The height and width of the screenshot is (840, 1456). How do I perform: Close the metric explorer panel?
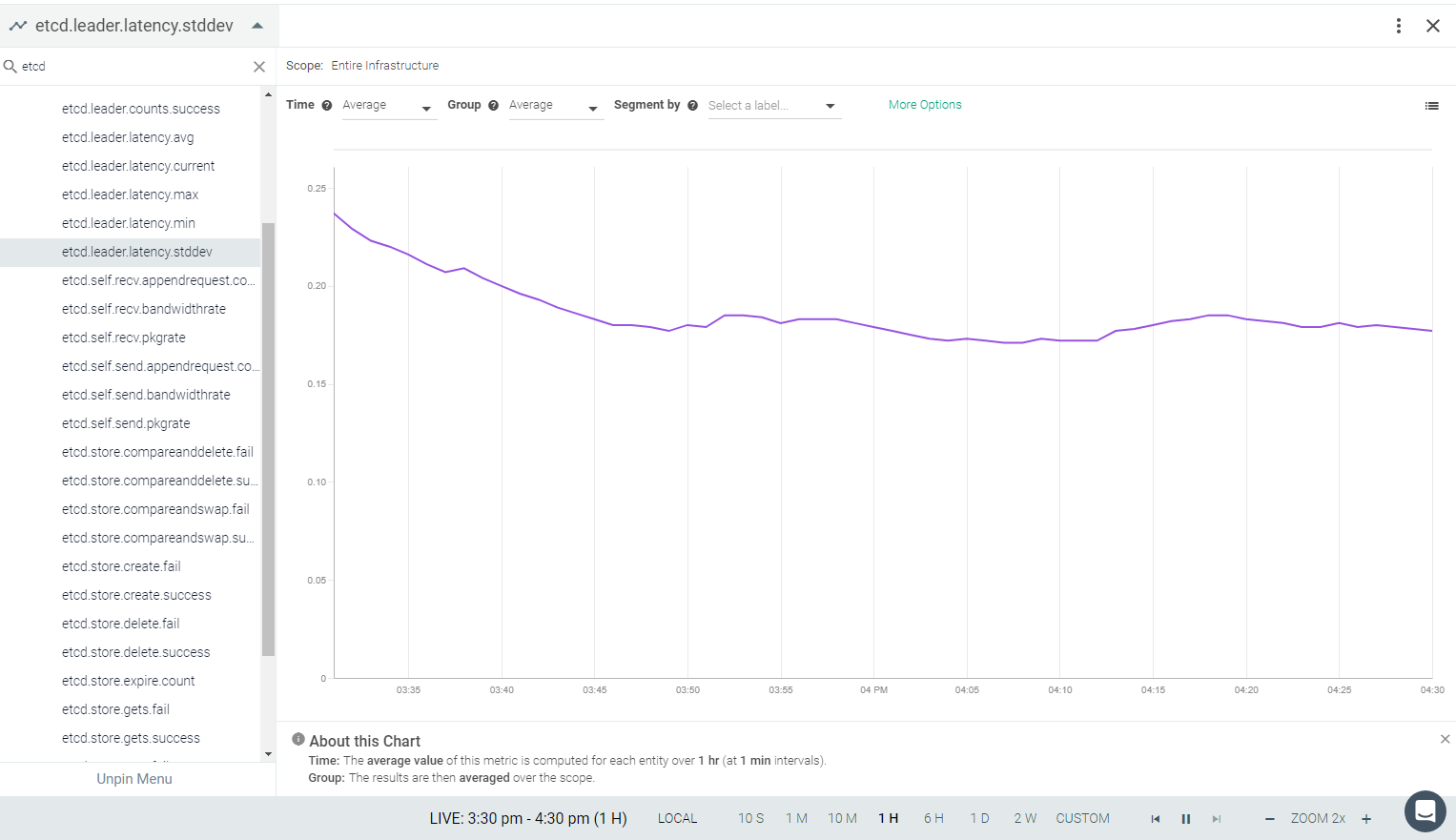tap(1433, 26)
